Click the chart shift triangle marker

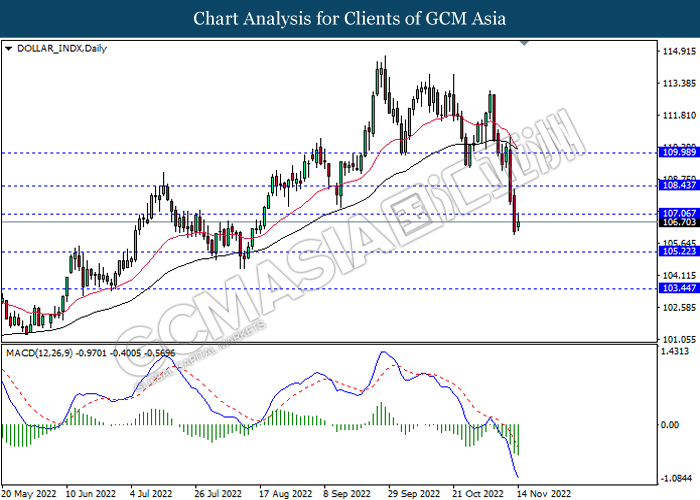click(525, 43)
